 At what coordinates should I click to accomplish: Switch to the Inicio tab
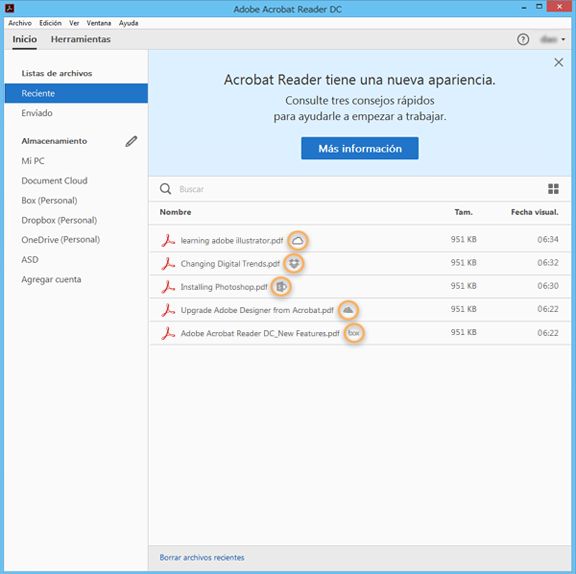click(x=25, y=39)
